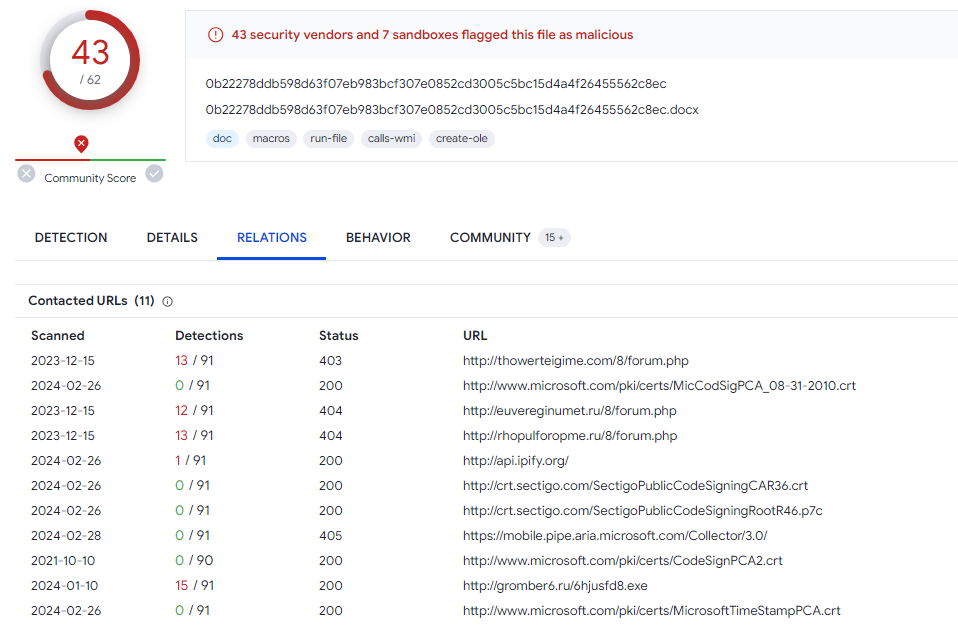Click the community score upvote check icon
Viewport: 958px width, 625px height.
pyautogui.click(x=155, y=174)
